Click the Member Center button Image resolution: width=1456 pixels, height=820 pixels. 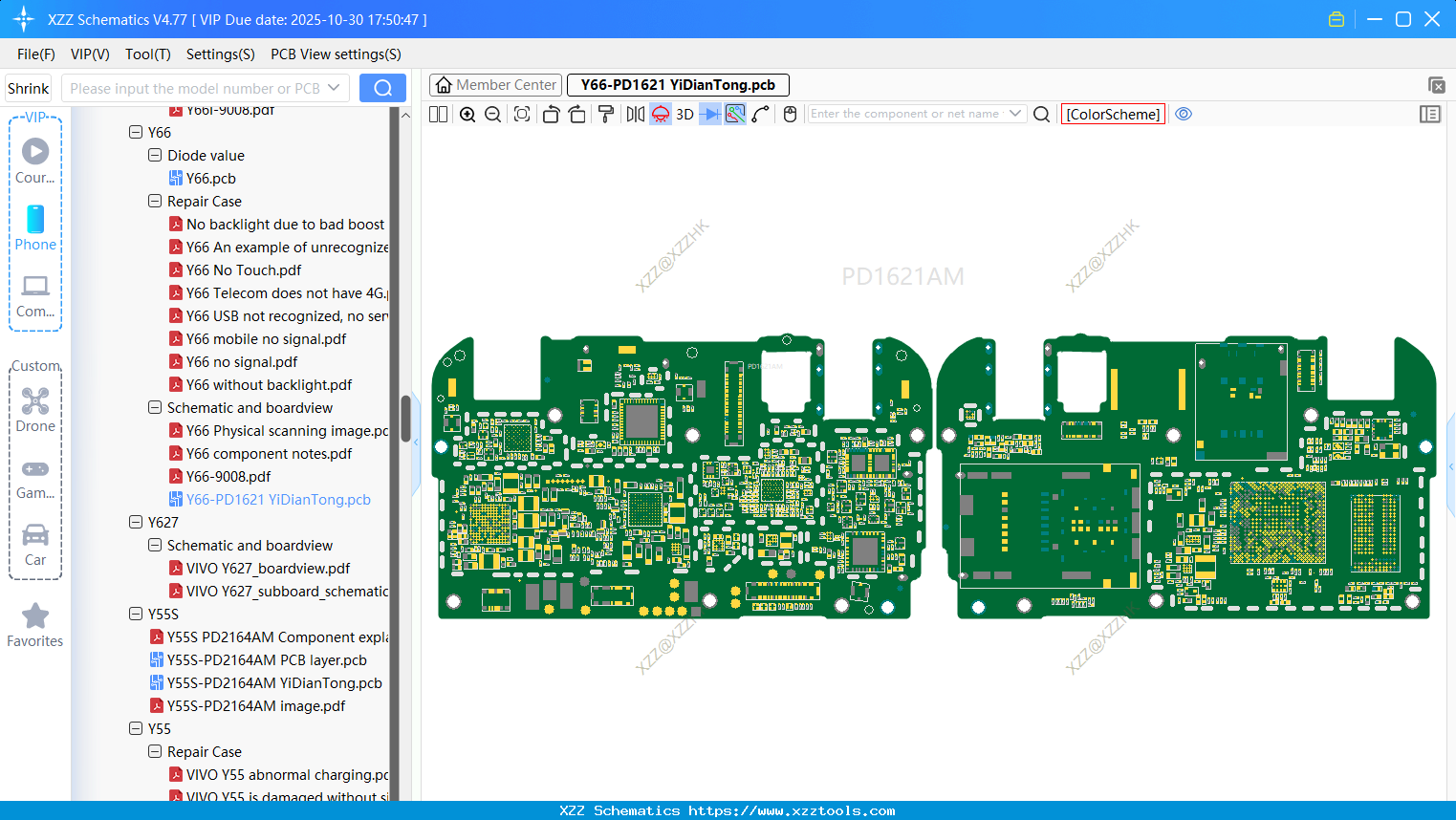coord(495,84)
